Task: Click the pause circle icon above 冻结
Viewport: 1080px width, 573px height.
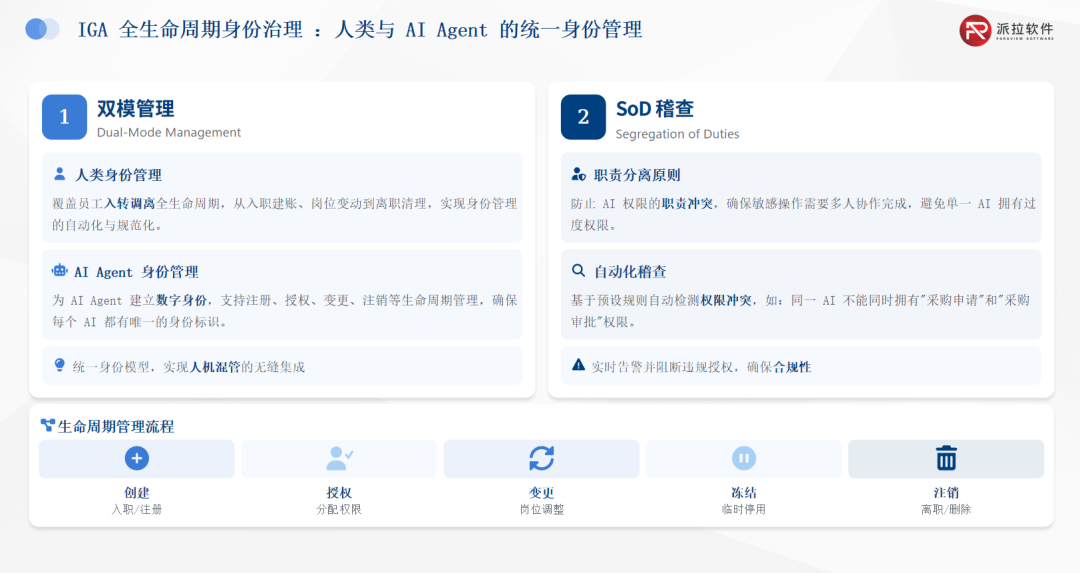Action: pyautogui.click(x=744, y=458)
